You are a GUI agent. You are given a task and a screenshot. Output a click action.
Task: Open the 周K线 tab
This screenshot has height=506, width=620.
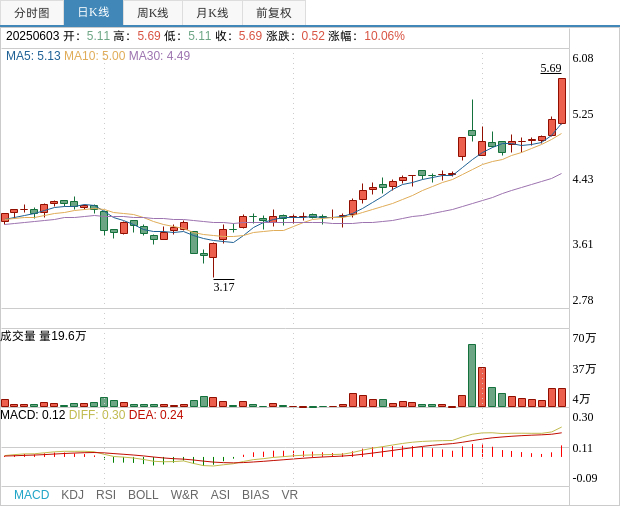pyautogui.click(x=153, y=13)
